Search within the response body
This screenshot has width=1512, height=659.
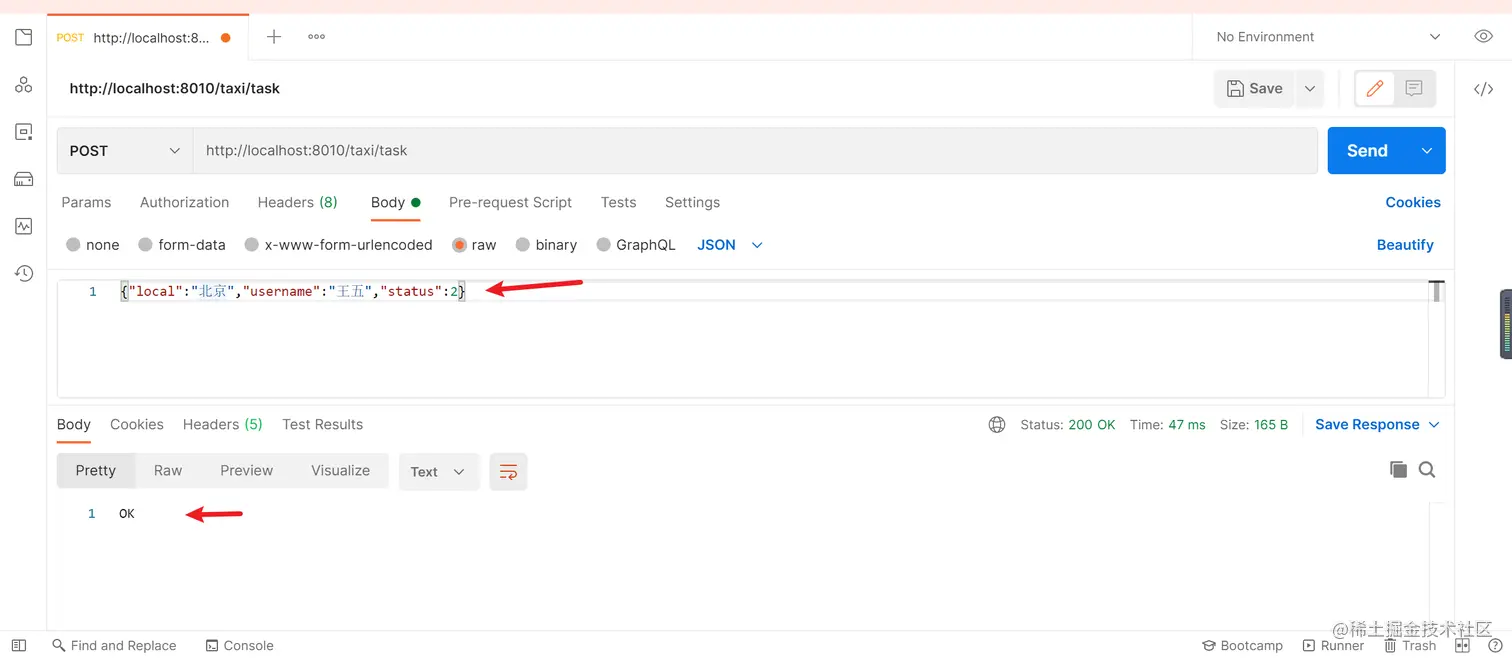point(1427,470)
